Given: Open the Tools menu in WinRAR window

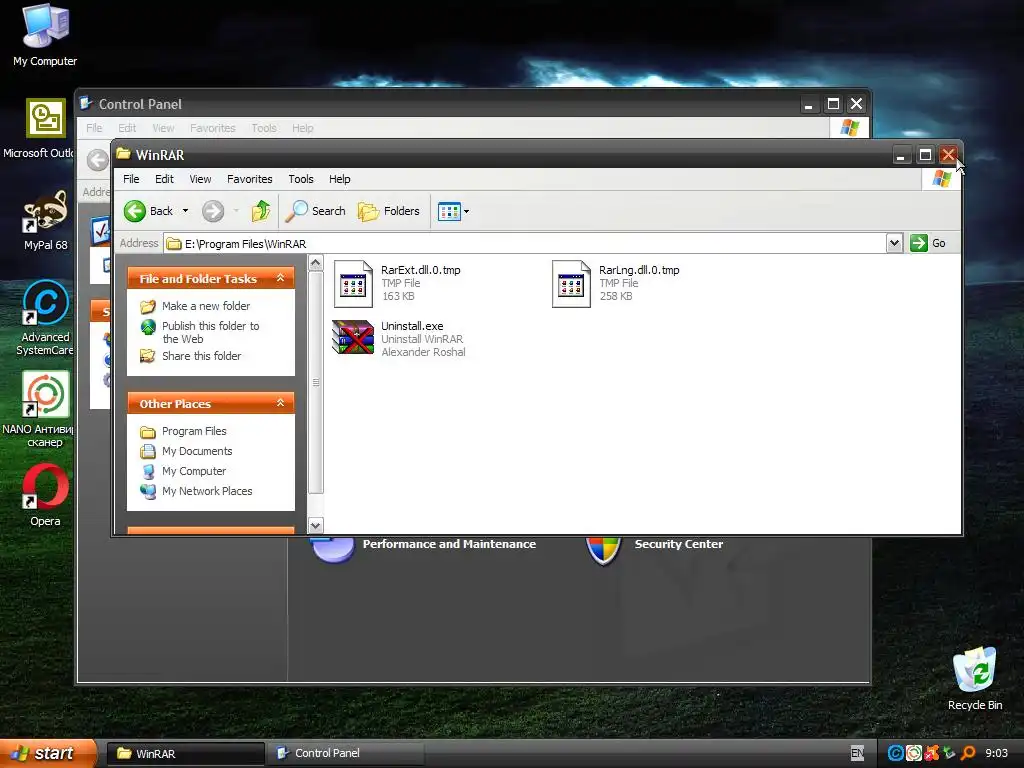Looking at the screenshot, I should coord(301,179).
